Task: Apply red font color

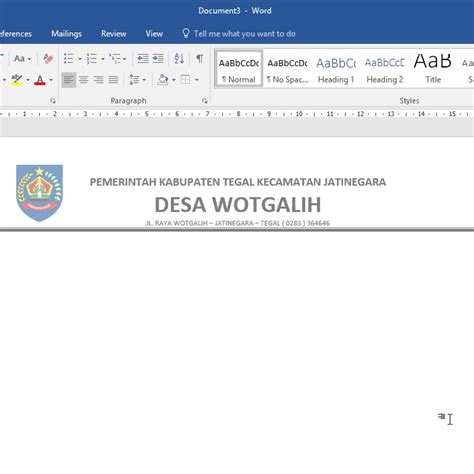Action: tap(40, 80)
